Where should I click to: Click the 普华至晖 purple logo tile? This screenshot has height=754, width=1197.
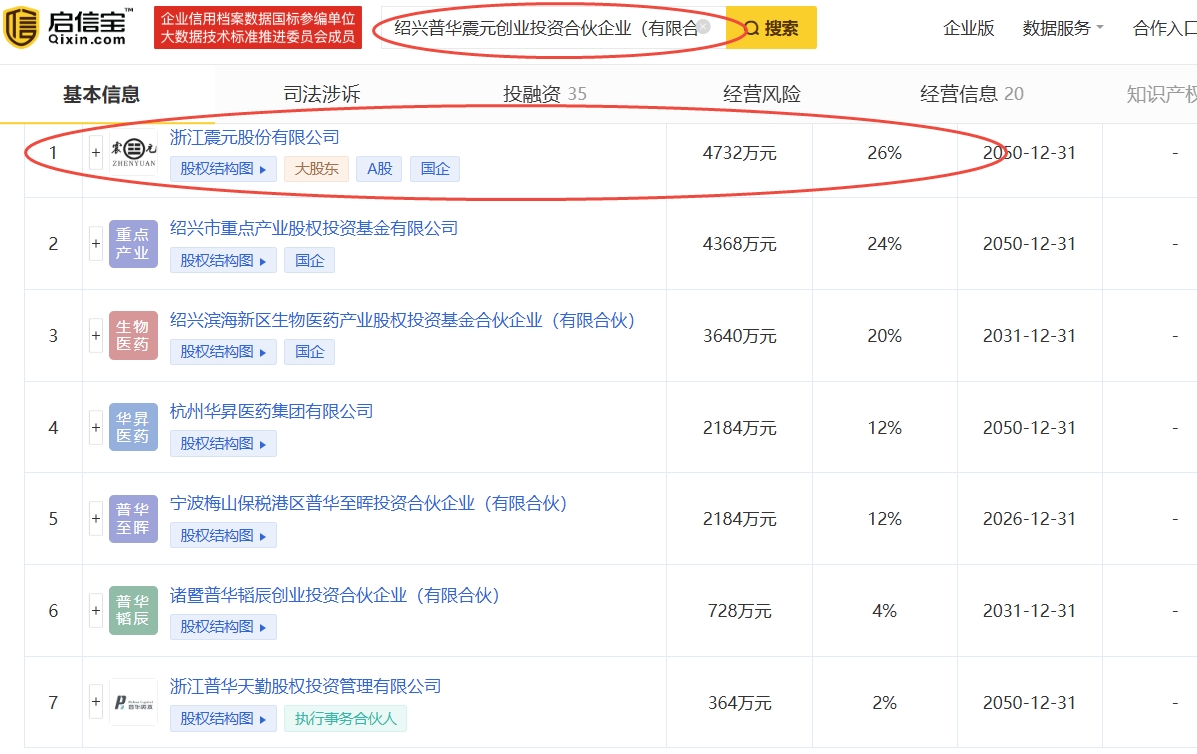tap(134, 518)
